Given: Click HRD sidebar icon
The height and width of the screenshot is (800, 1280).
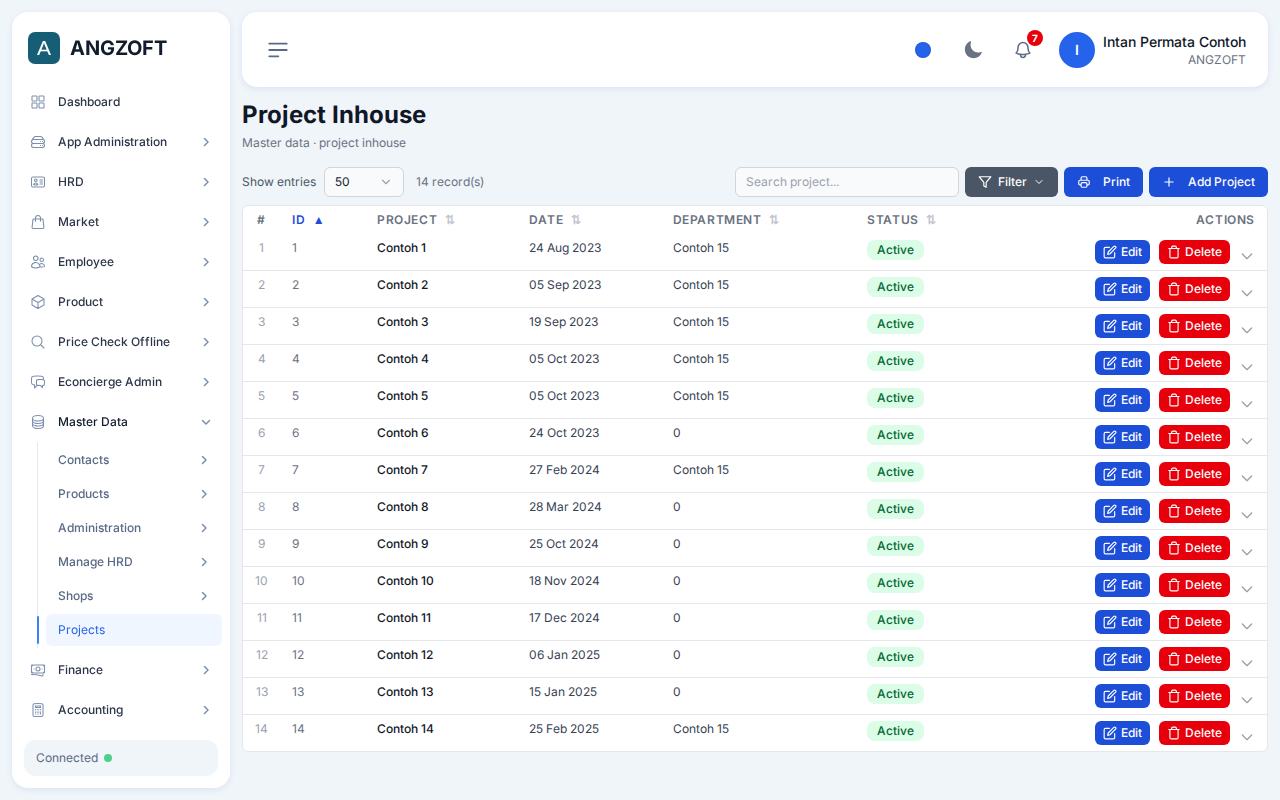Looking at the screenshot, I should coord(38,182).
